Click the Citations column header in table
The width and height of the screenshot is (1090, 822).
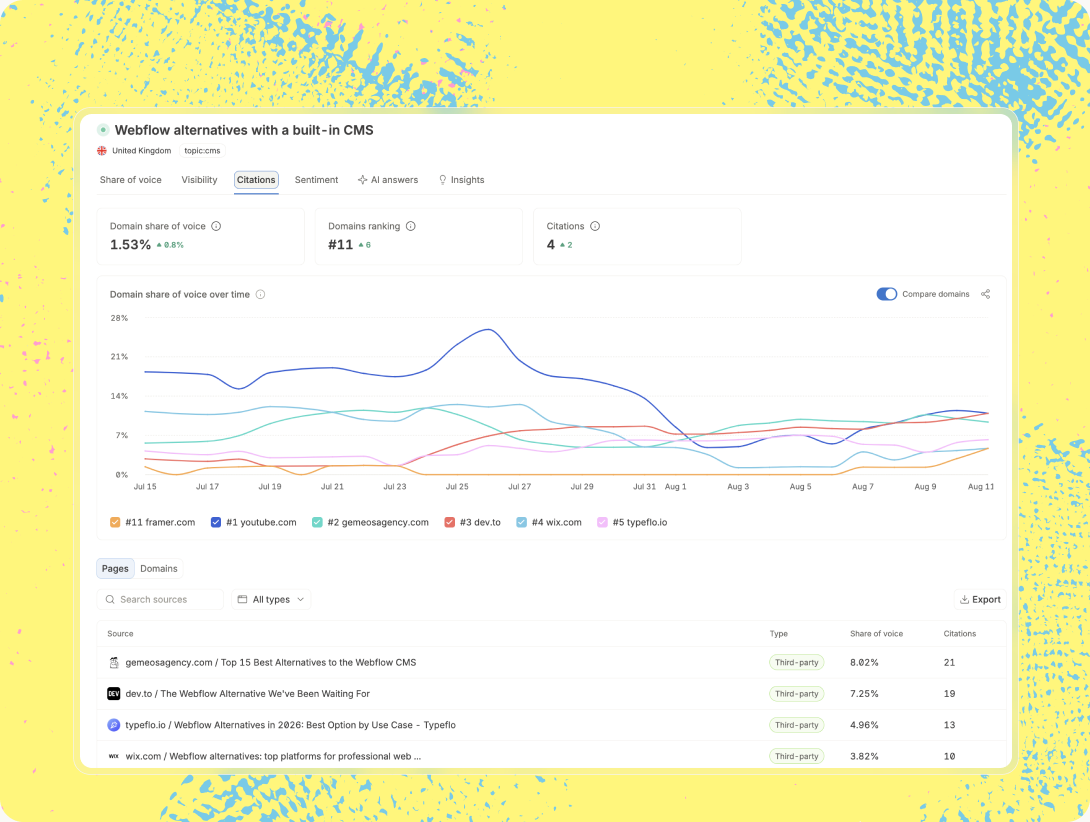point(960,634)
